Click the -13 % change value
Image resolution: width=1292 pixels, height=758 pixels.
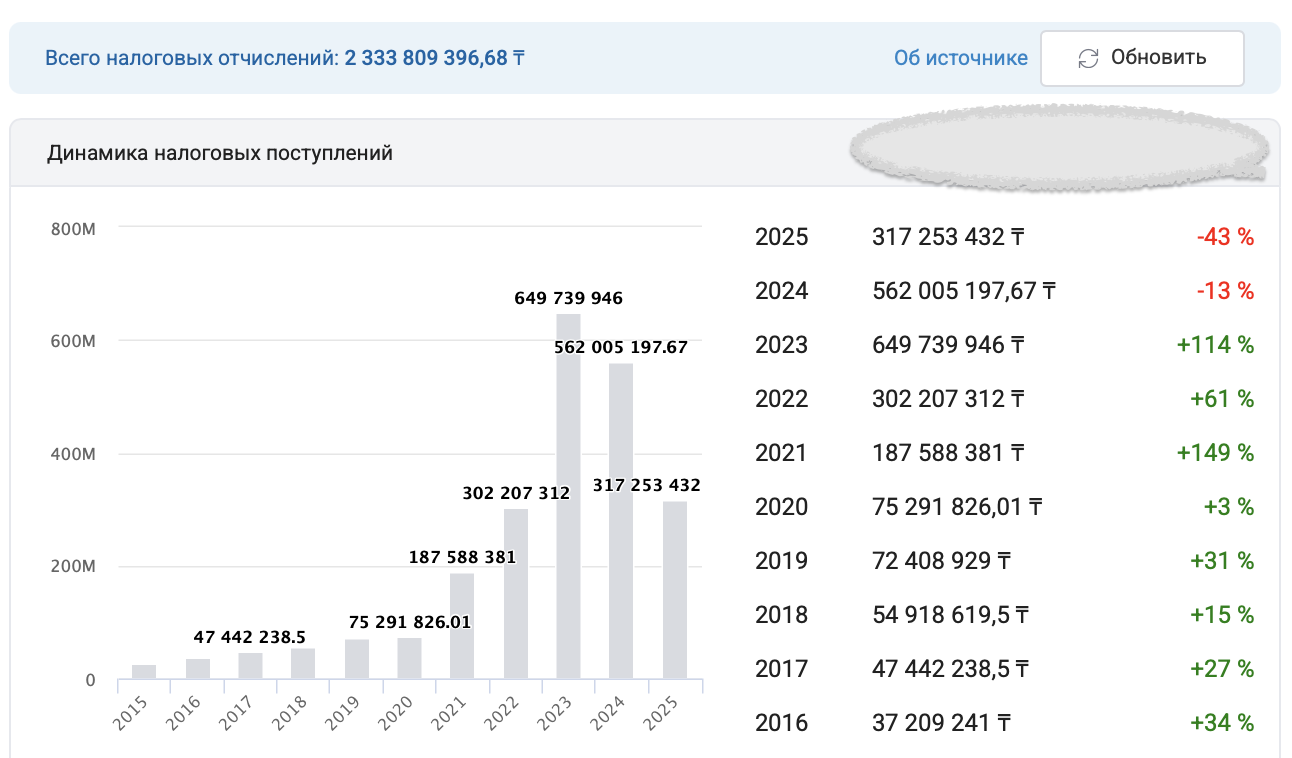pos(1225,291)
